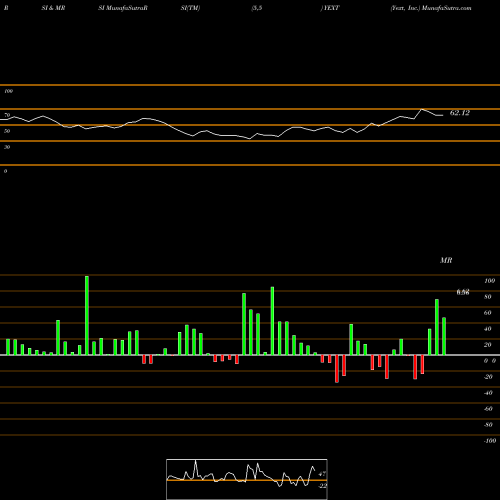
Task: Click the last green bar in MR chart
Action: (444, 336)
